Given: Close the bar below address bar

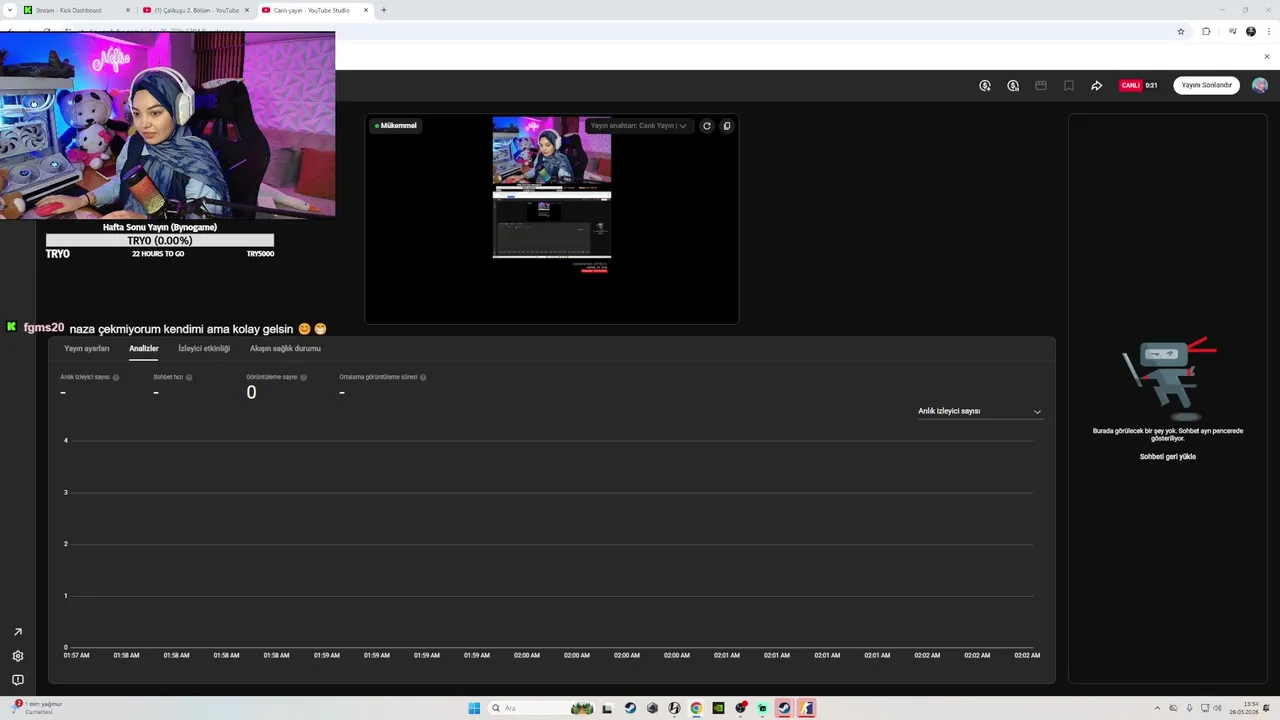Looking at the screenshot, I should click(x=1267, y=56).
